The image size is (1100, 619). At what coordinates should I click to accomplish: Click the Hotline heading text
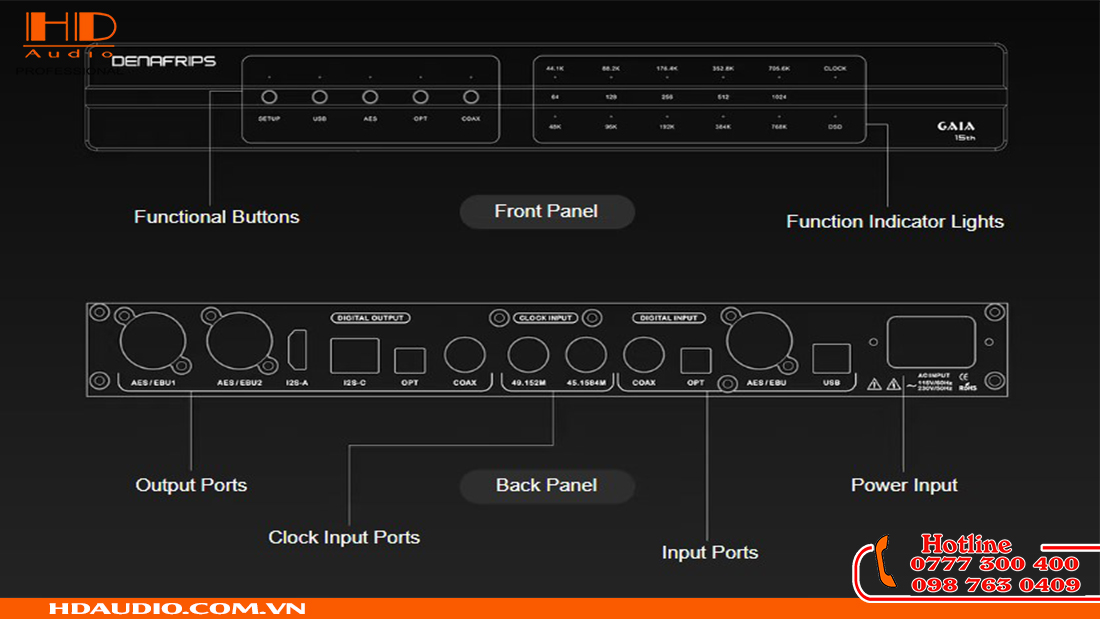[x=966, y=544]
